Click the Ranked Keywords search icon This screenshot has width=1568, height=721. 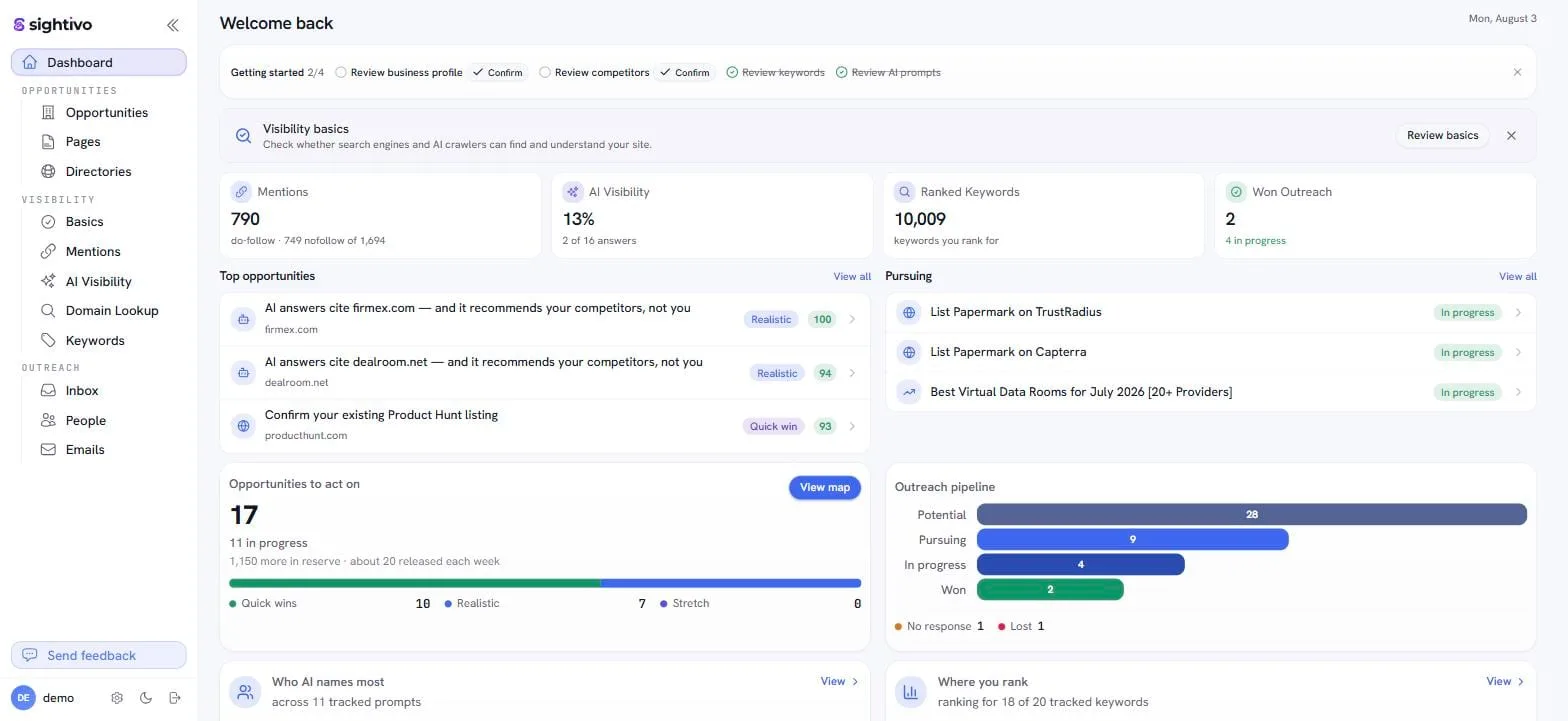pos(904,192)
